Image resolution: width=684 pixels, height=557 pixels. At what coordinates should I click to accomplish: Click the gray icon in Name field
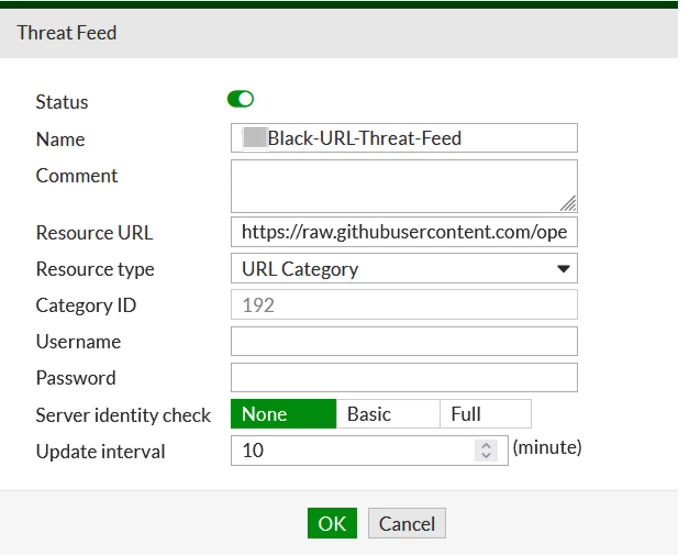pos(255,138)
